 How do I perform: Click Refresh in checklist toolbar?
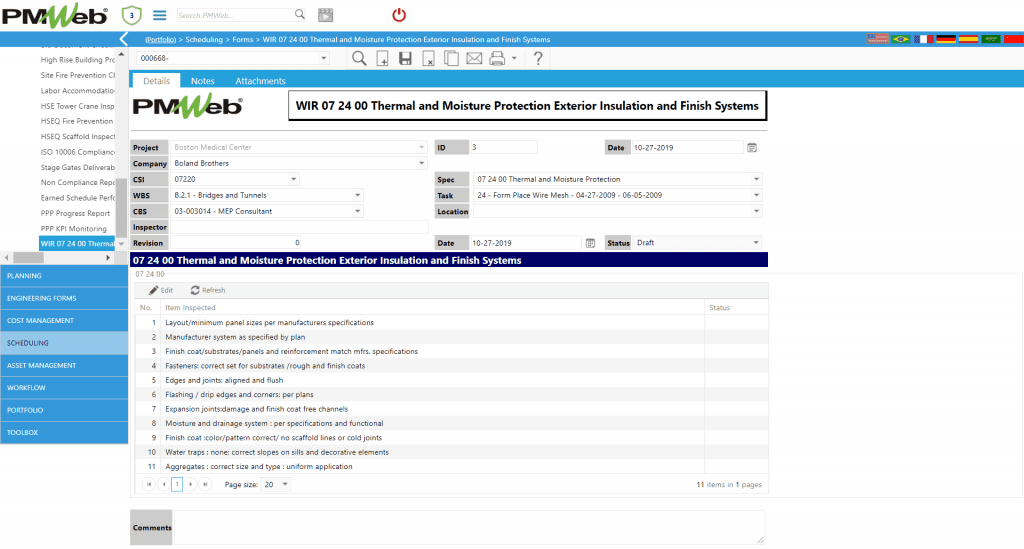click(x=208, y=290)
